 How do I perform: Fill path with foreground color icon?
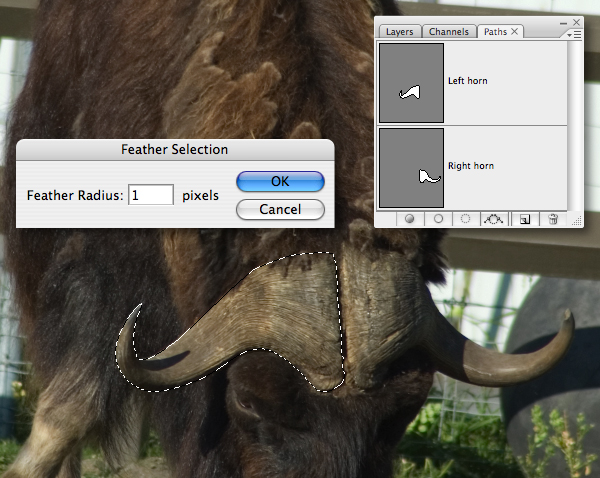tap(409, 219)
